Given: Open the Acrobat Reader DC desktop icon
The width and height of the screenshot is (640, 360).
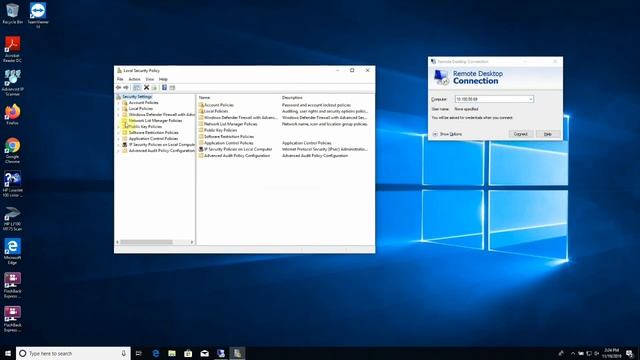Looking at the screenshot, I should [x=12, y=49].
